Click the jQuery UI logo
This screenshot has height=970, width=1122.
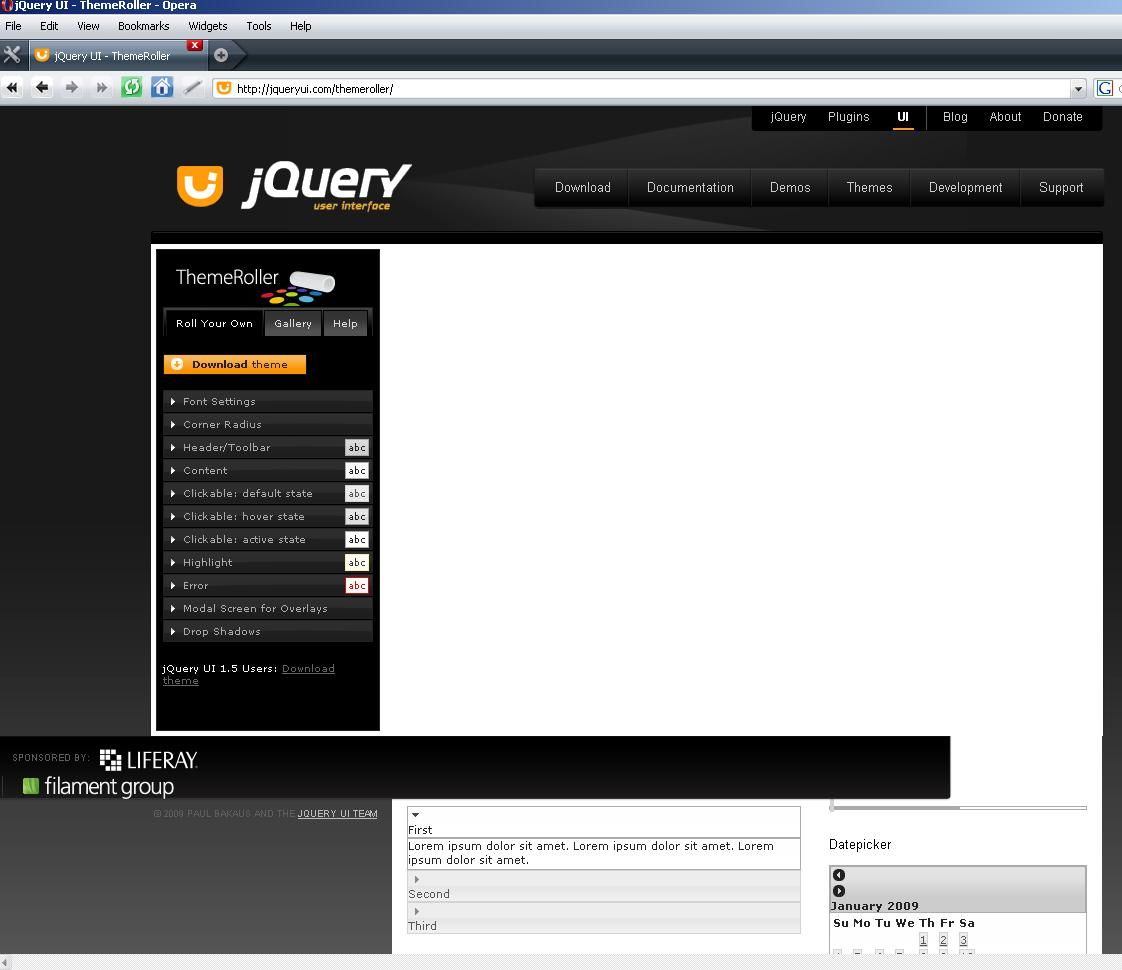click(293, 186)
